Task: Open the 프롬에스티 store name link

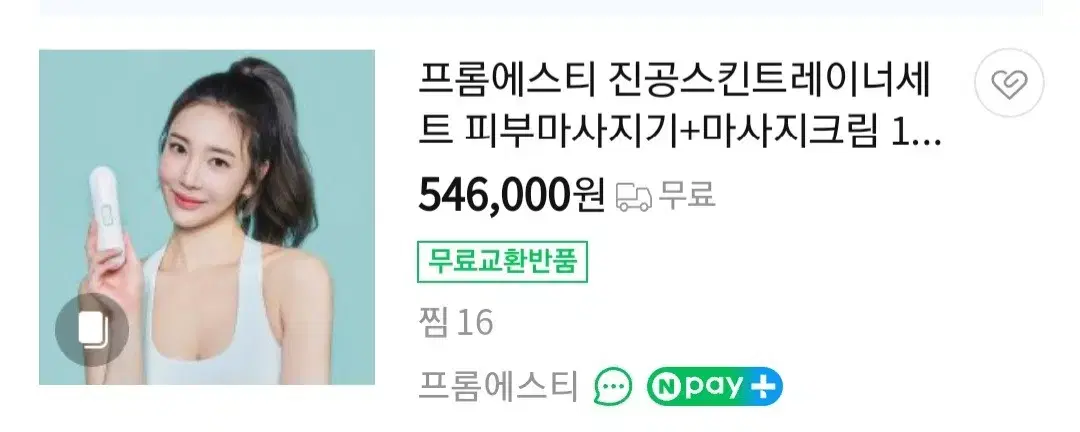Action: click(499, 387)
